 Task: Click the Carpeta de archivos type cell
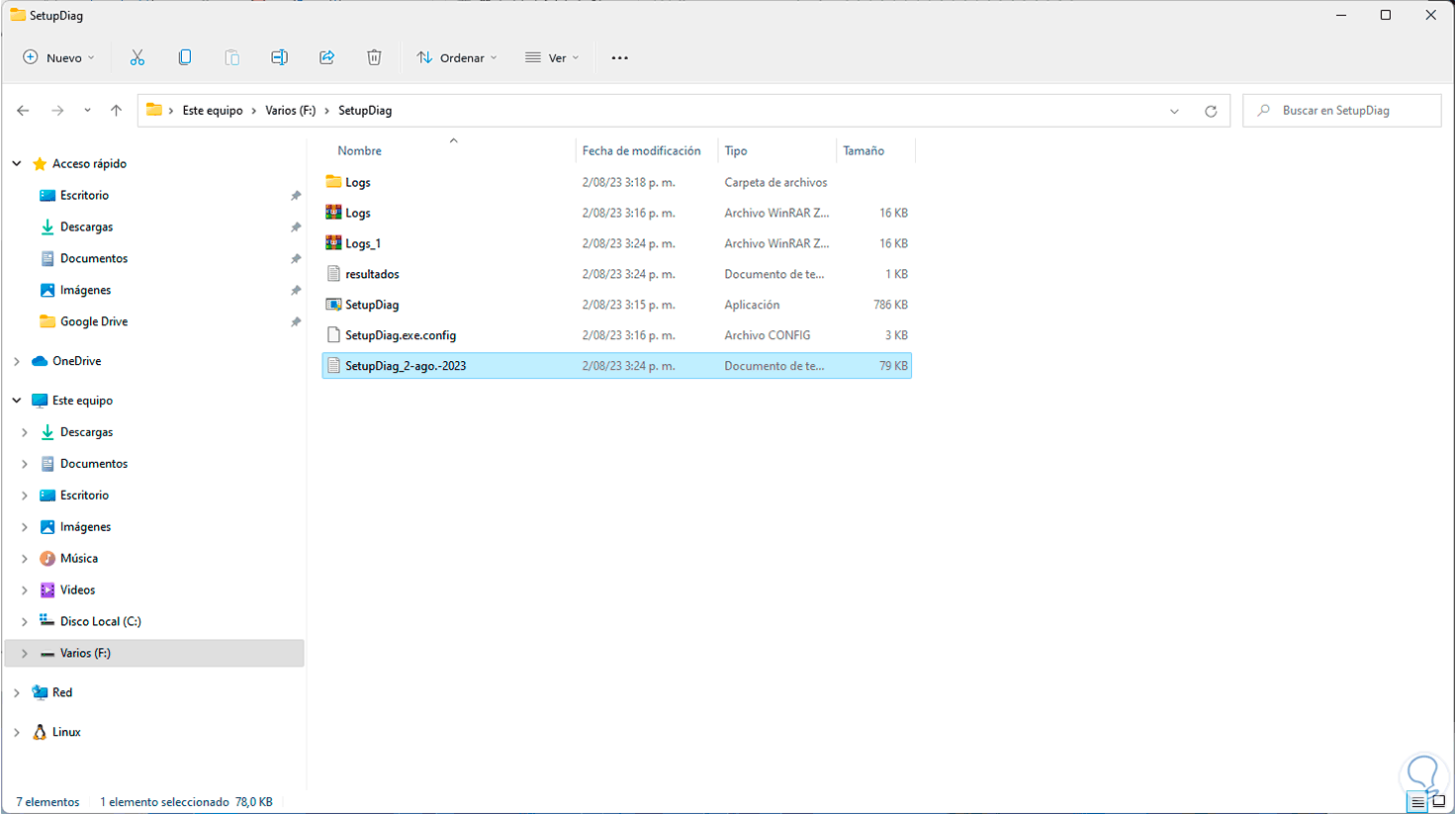[775, 182]
